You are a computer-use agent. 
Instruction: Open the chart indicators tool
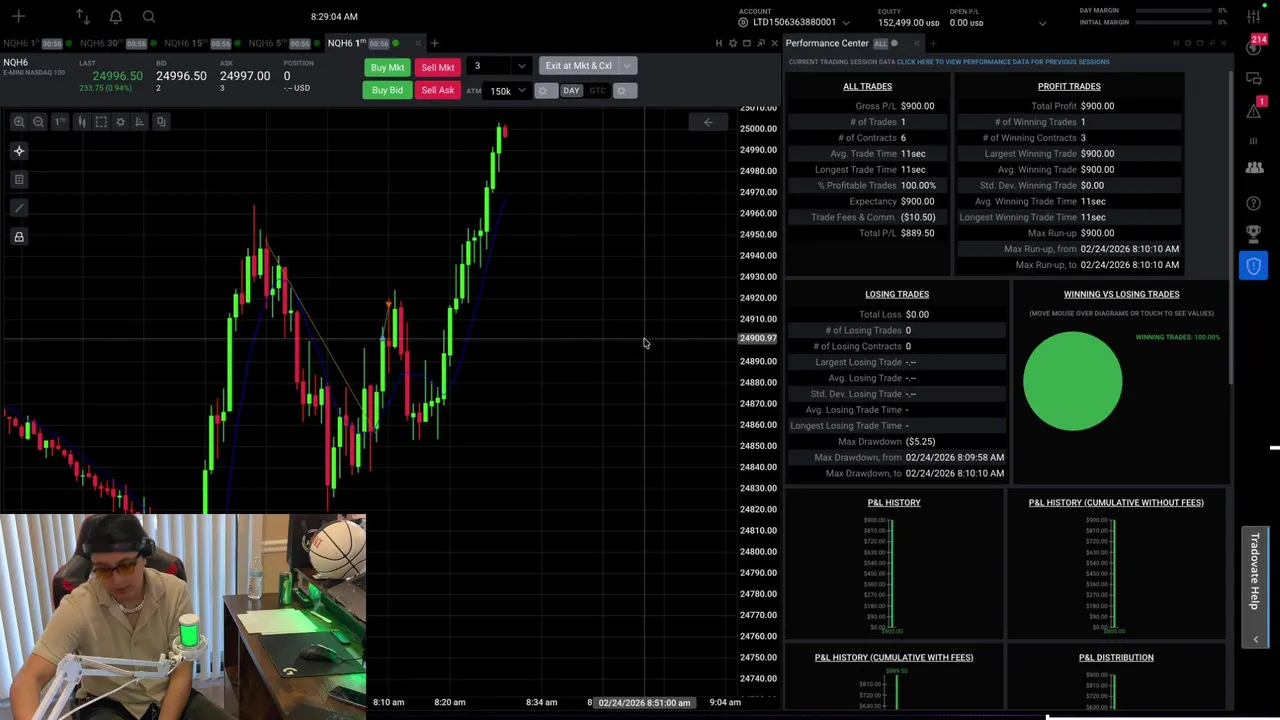pos(139,122)
